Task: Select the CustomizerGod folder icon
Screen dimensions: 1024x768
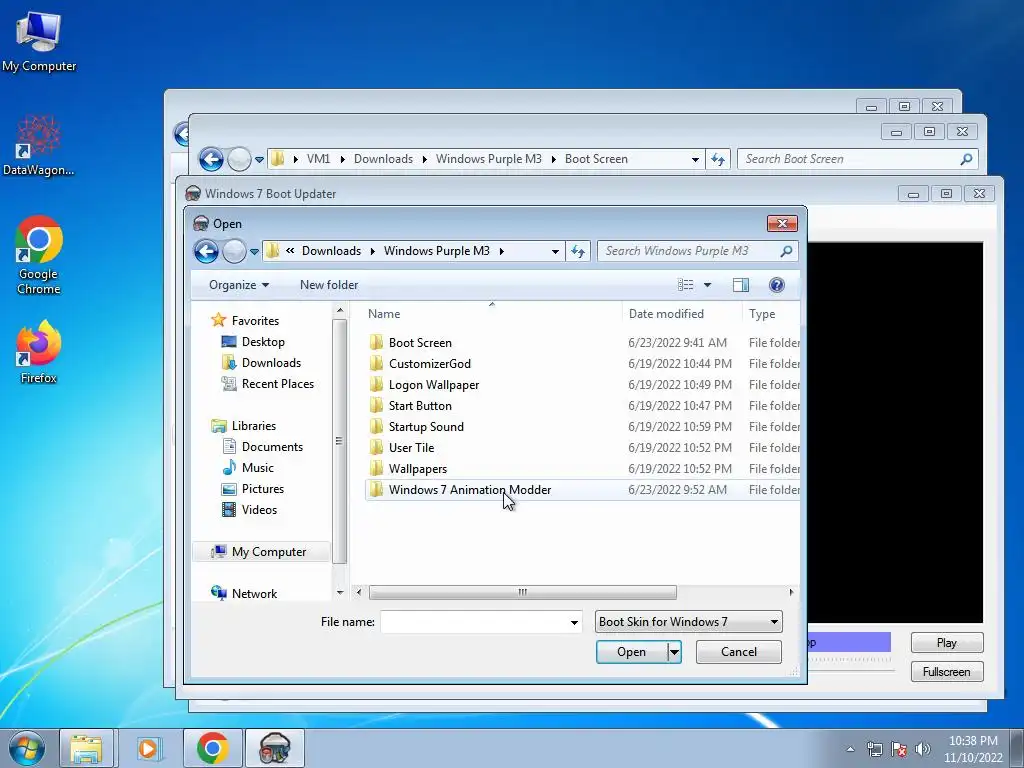Action: (x=376, y=363)
